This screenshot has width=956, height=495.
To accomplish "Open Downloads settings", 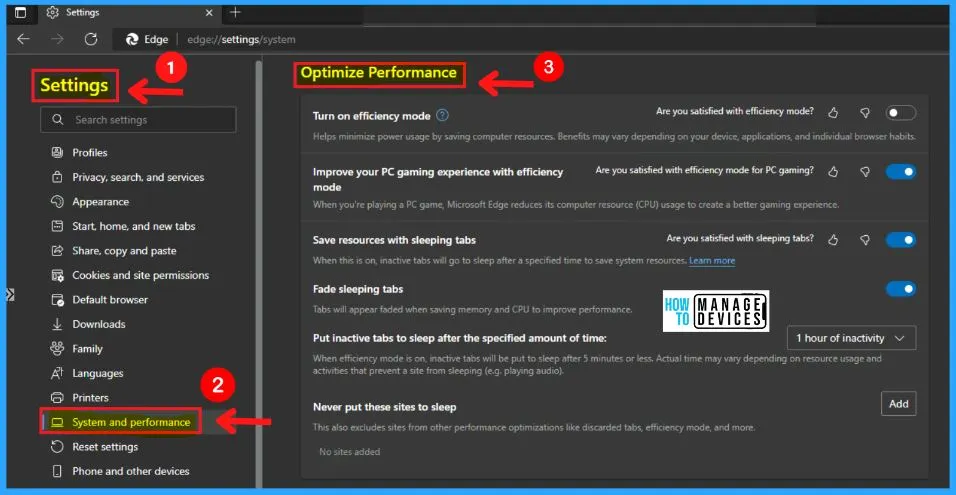I will click(x=99, y=324).
